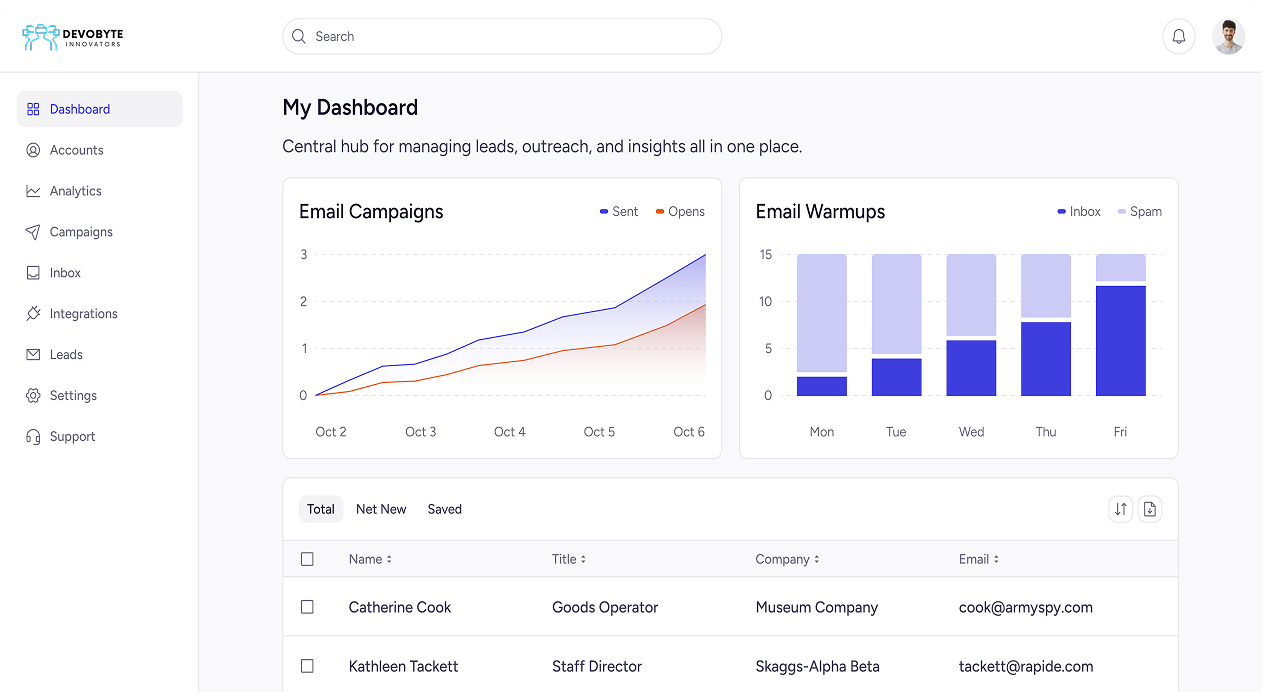Select Catherine Cook's row checkbox
Viewport: 1262px width, 692px height.
[x=307, y=607]
